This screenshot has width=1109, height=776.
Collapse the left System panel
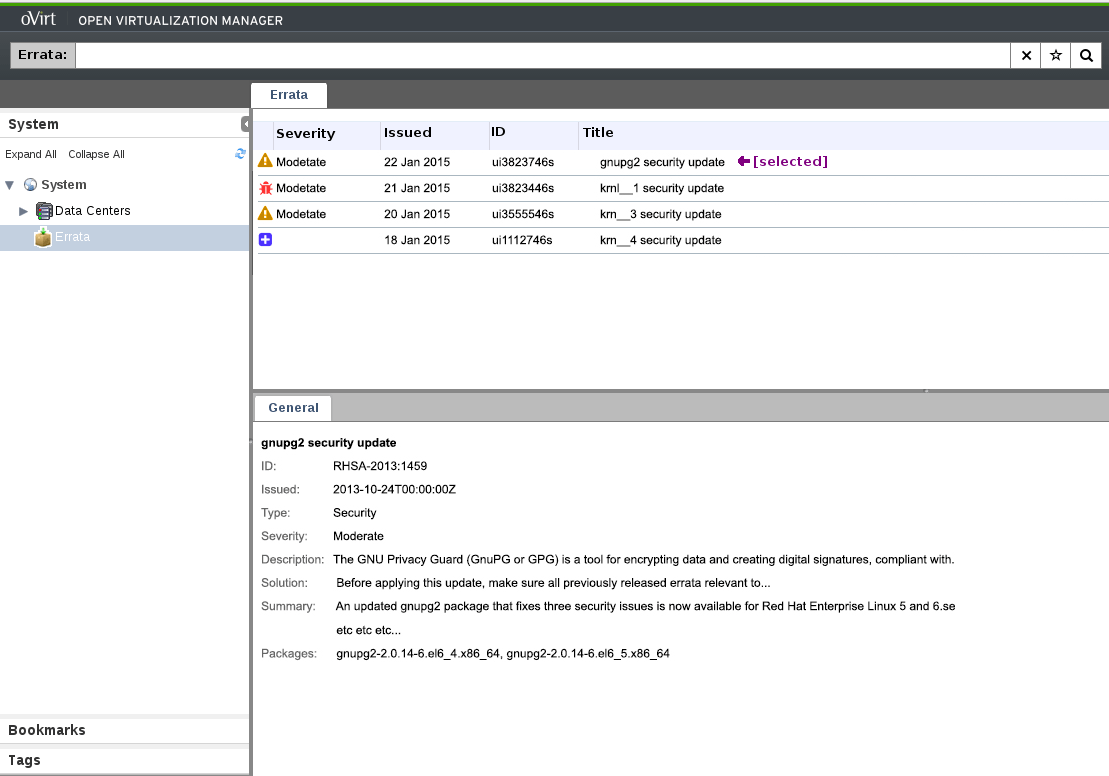(245, 124)
